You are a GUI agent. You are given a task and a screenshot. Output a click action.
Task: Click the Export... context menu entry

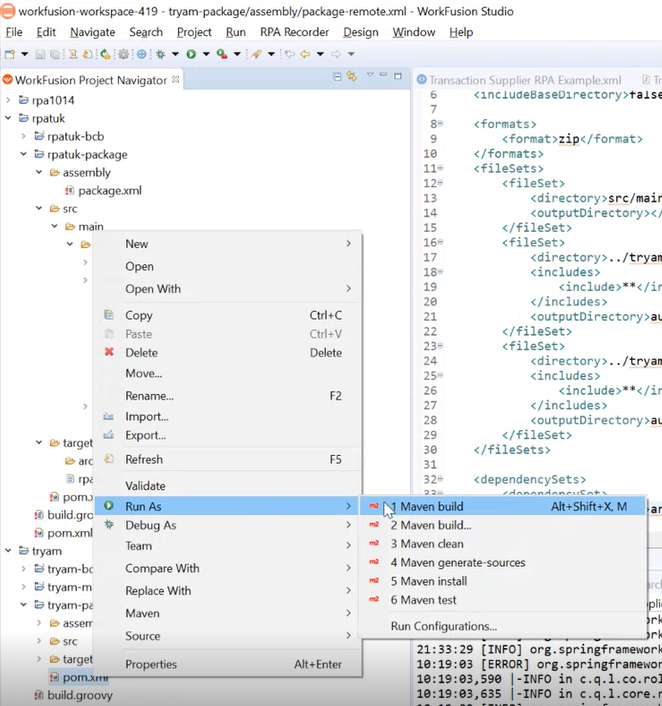tap(227, 435)
